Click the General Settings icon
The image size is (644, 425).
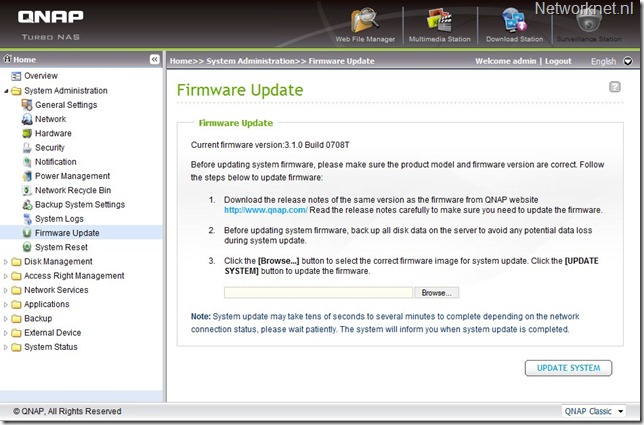[27, 105]
